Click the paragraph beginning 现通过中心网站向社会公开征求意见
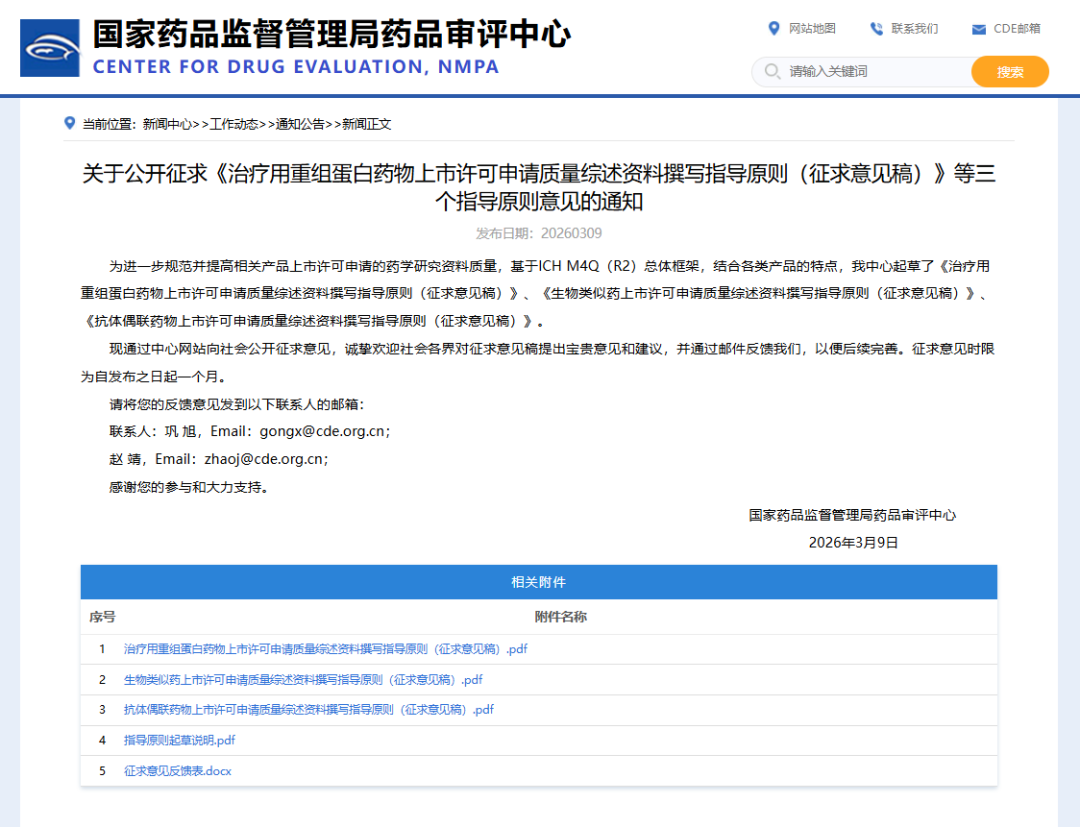 538,363
